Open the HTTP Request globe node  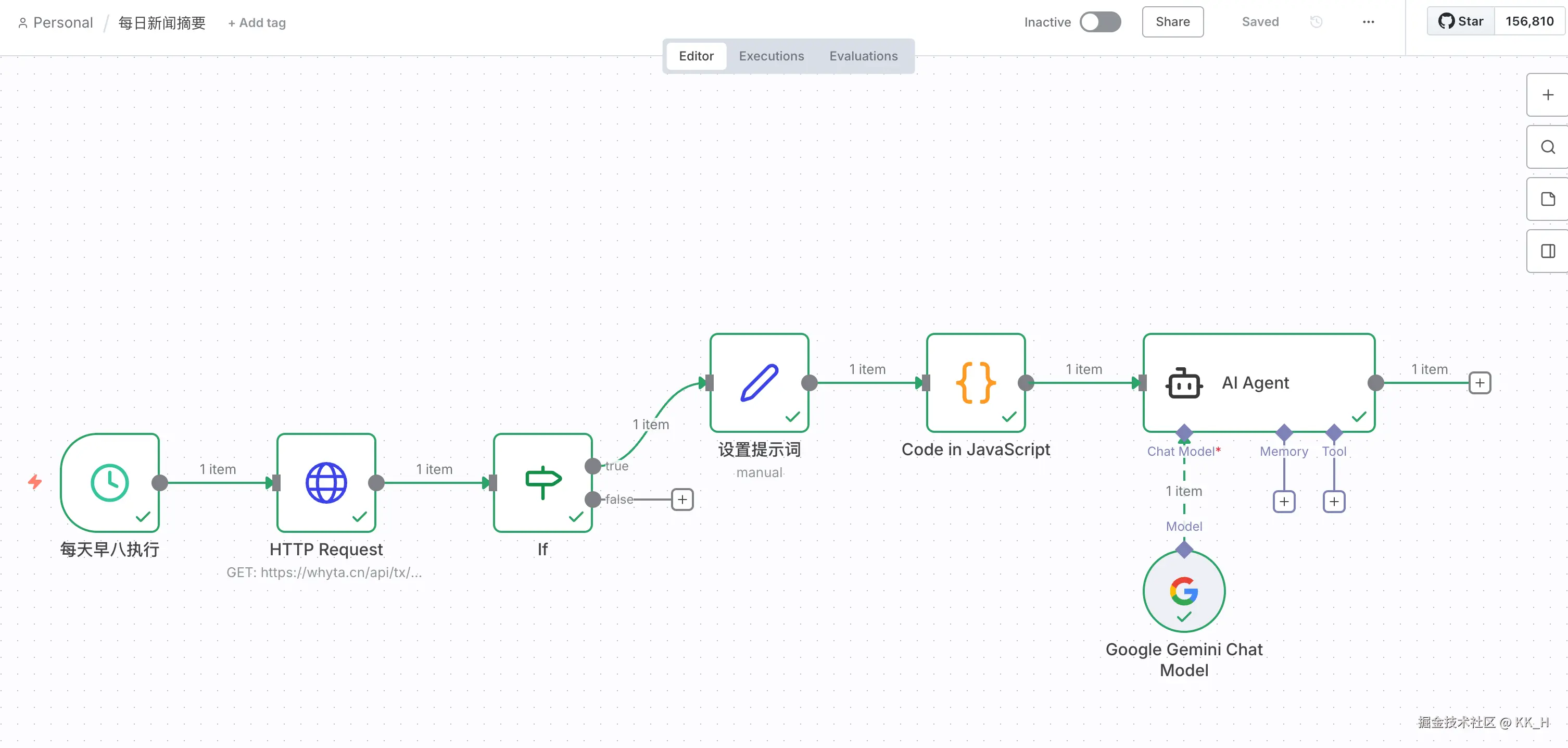click(326, 482)
